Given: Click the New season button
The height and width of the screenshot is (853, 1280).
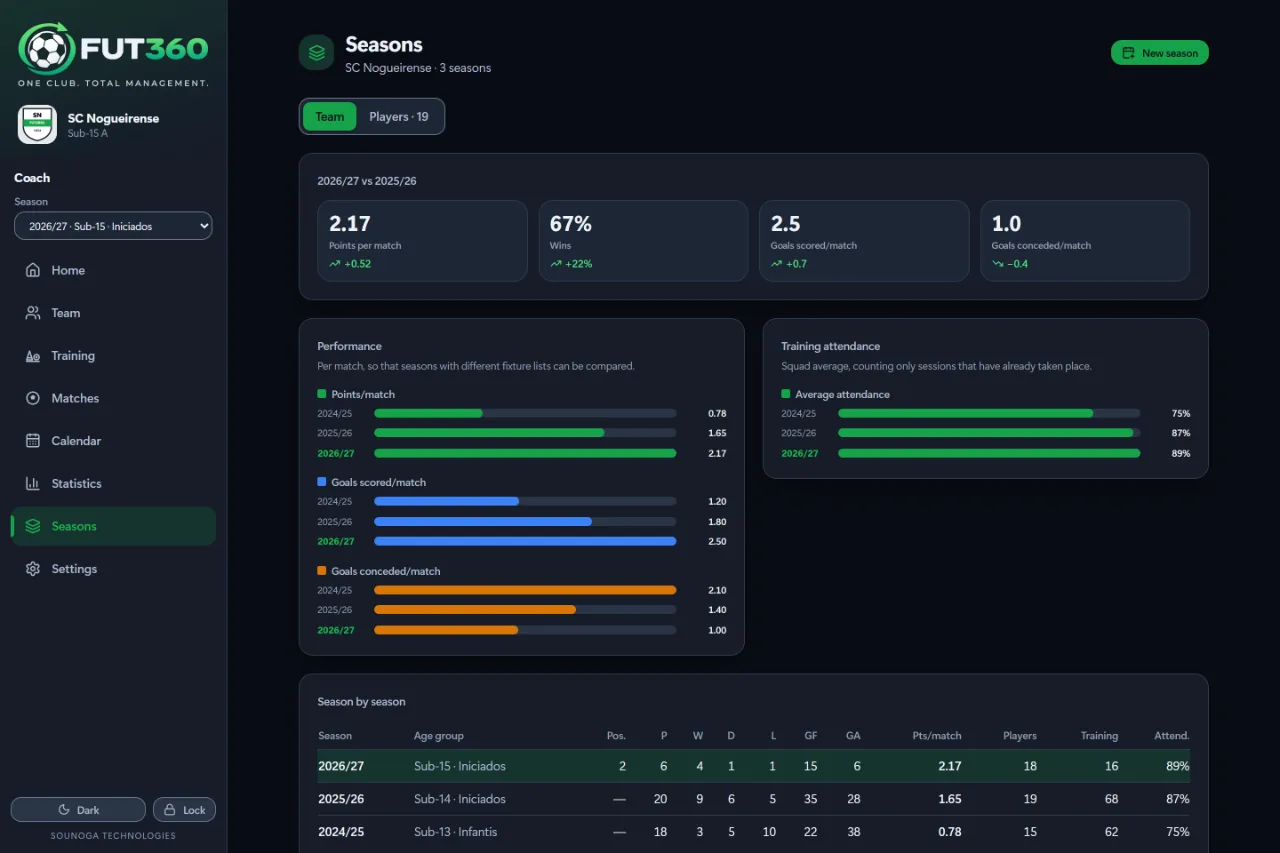Looking at the screenshot, I should 1160,53.
